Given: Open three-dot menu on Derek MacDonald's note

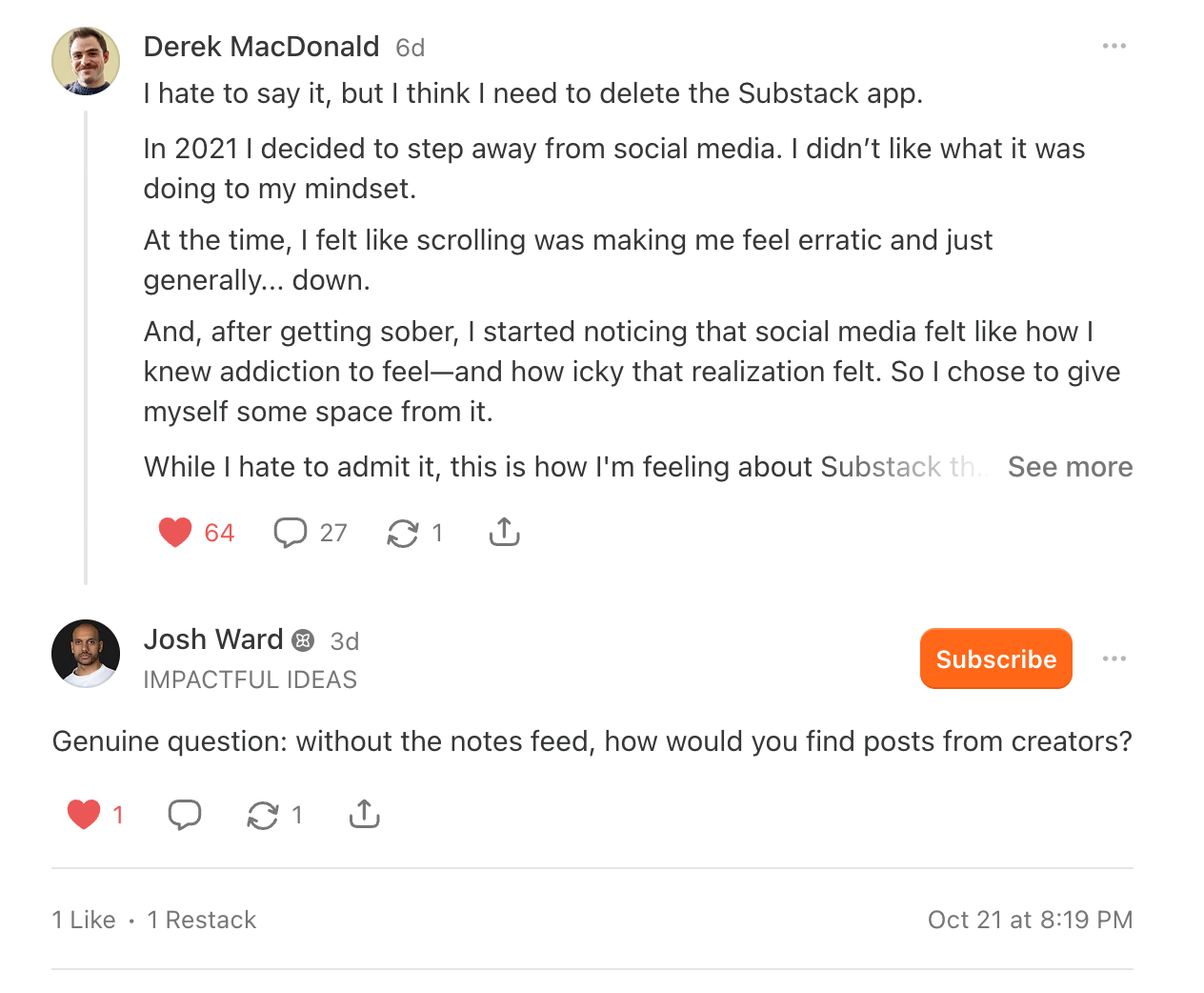Looking at the screenshot, I should [1114, 46].
